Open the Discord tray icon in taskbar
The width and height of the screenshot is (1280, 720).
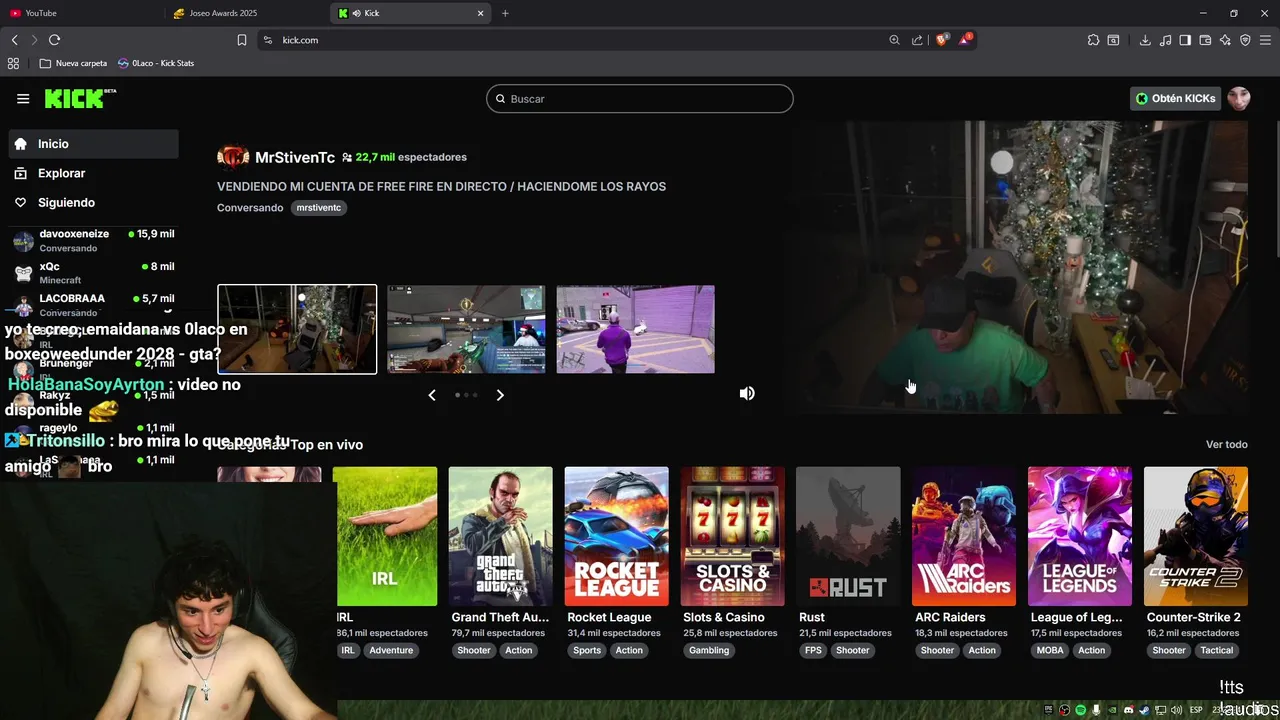(x=1129, y=710)
